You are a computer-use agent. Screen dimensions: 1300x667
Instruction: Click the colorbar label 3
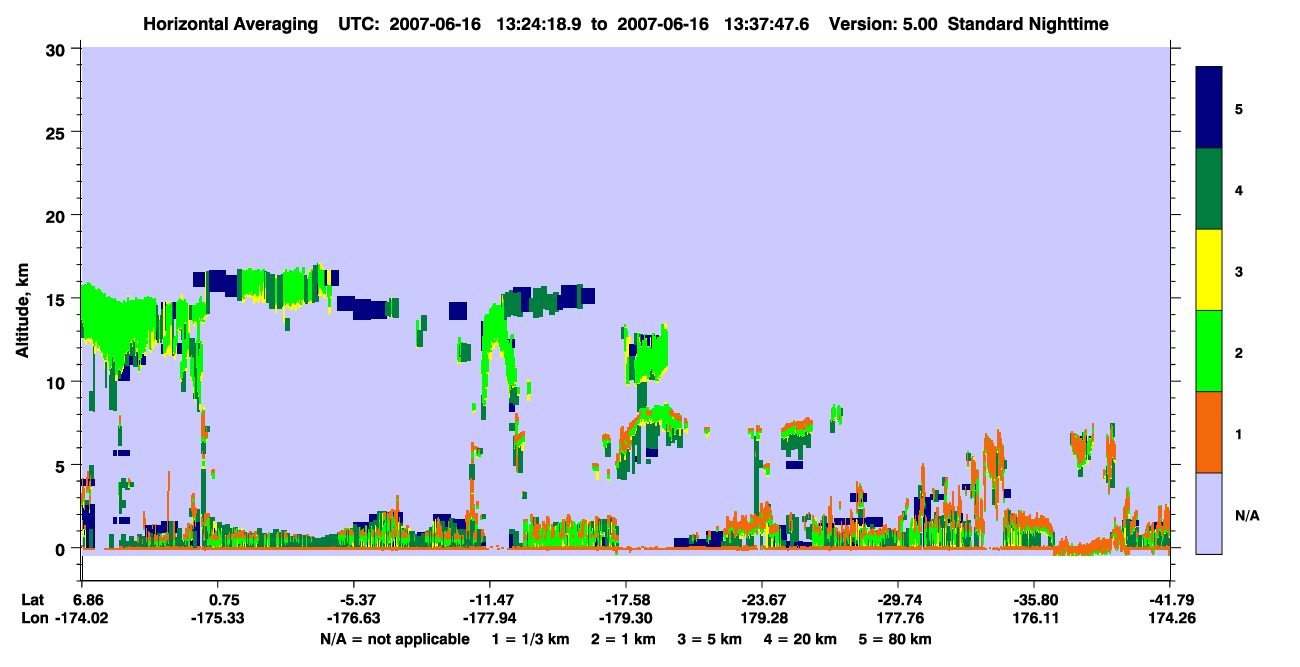pos(1238,271)
